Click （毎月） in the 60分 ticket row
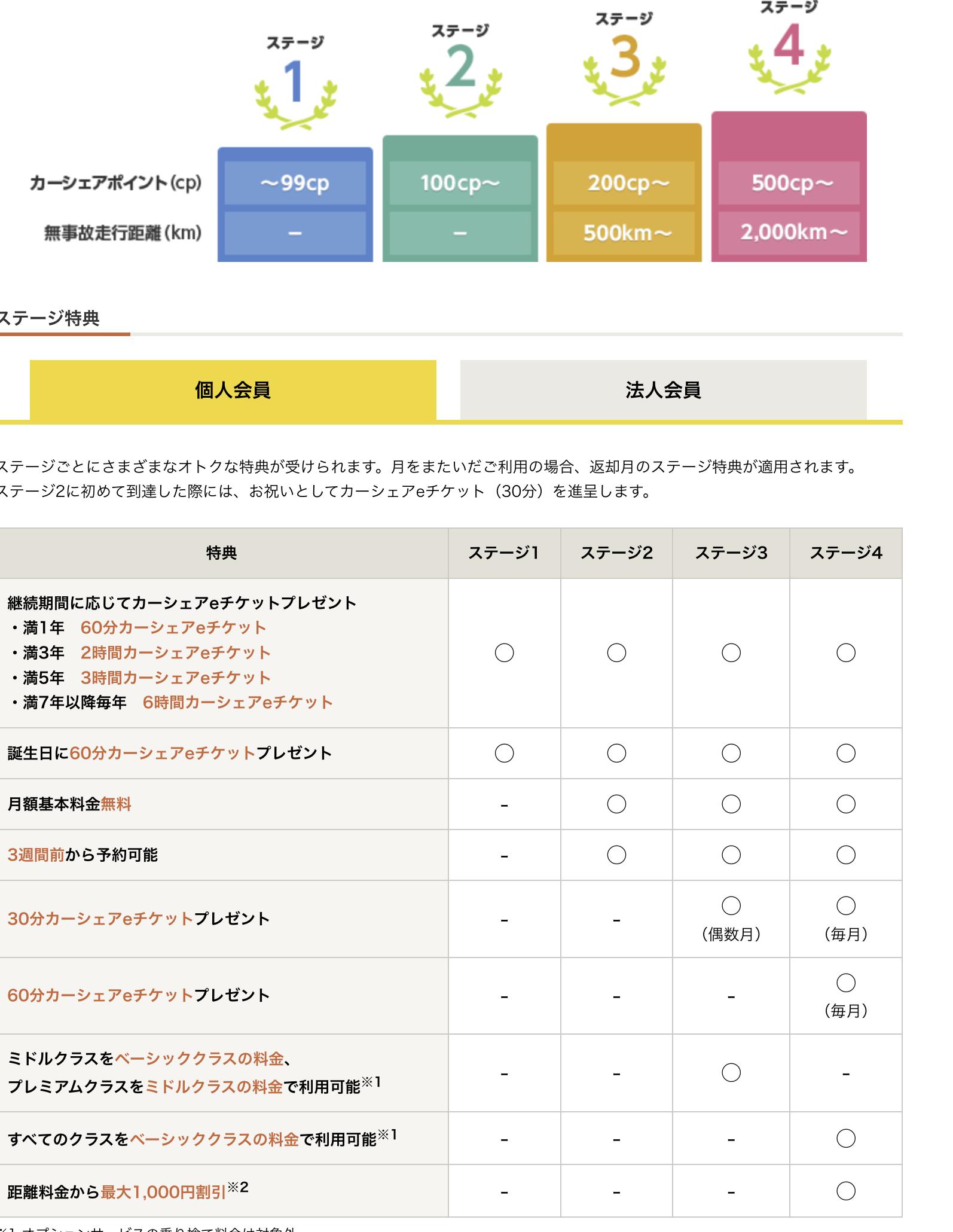The width and height of the screenshot is (953, 1232). coord(846,1011)
